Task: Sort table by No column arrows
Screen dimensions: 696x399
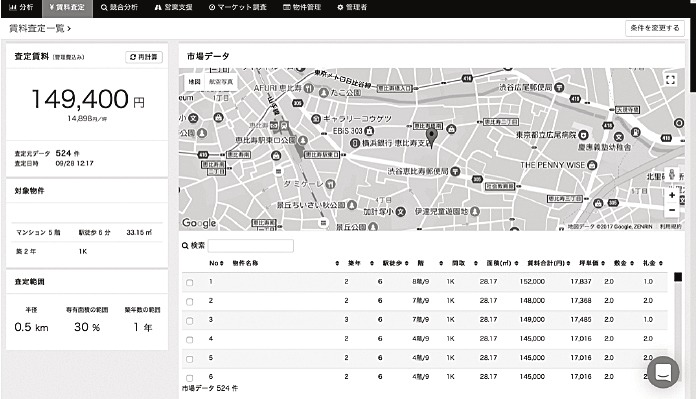Action: pos(221,263)
